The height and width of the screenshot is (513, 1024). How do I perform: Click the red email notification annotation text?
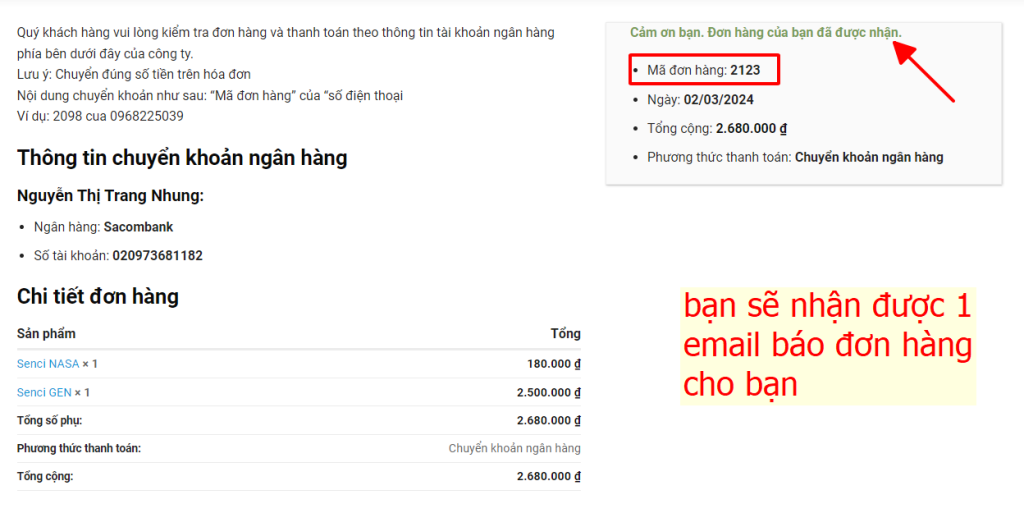pyautogui.click(x=827, y=345)
